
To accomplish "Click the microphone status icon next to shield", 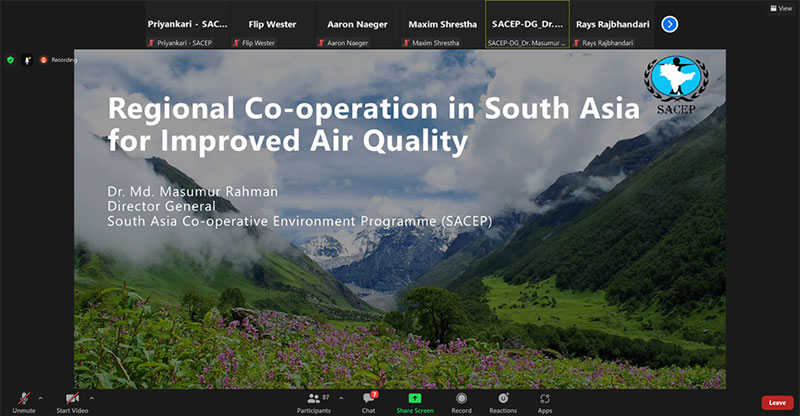I will click(28, 60).
